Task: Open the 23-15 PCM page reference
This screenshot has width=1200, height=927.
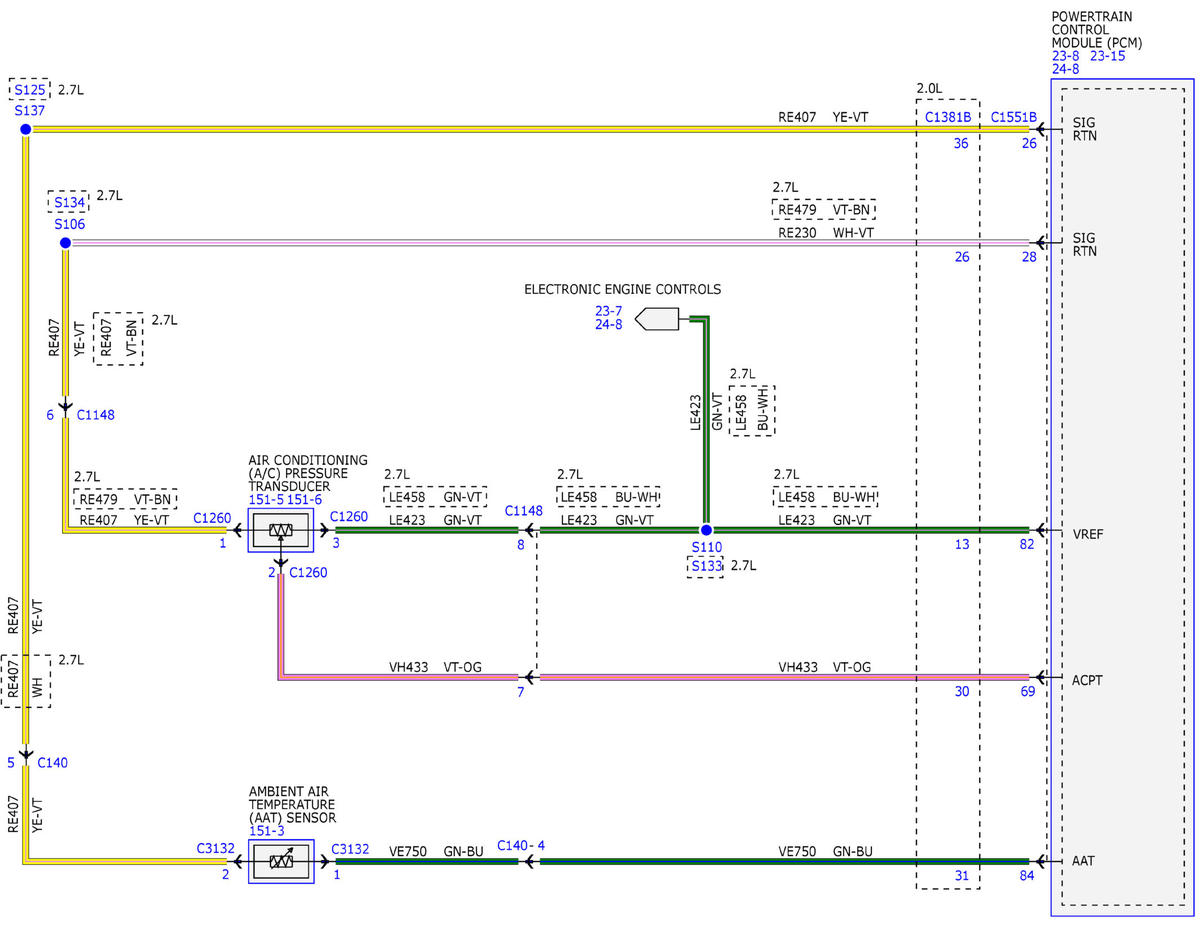Action: pyautogui.click(x=1107, y=57)
